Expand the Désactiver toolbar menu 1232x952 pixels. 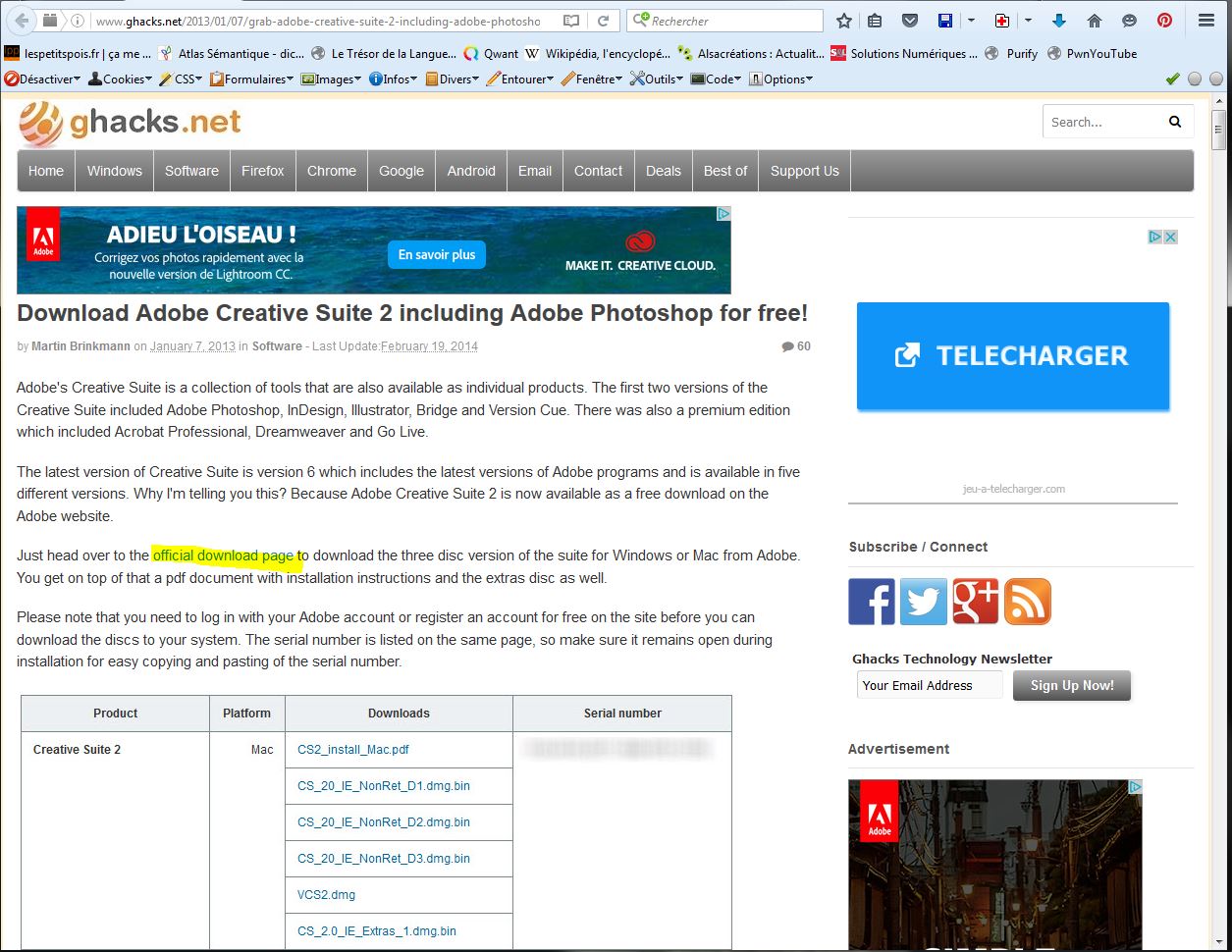pos(43,79)
